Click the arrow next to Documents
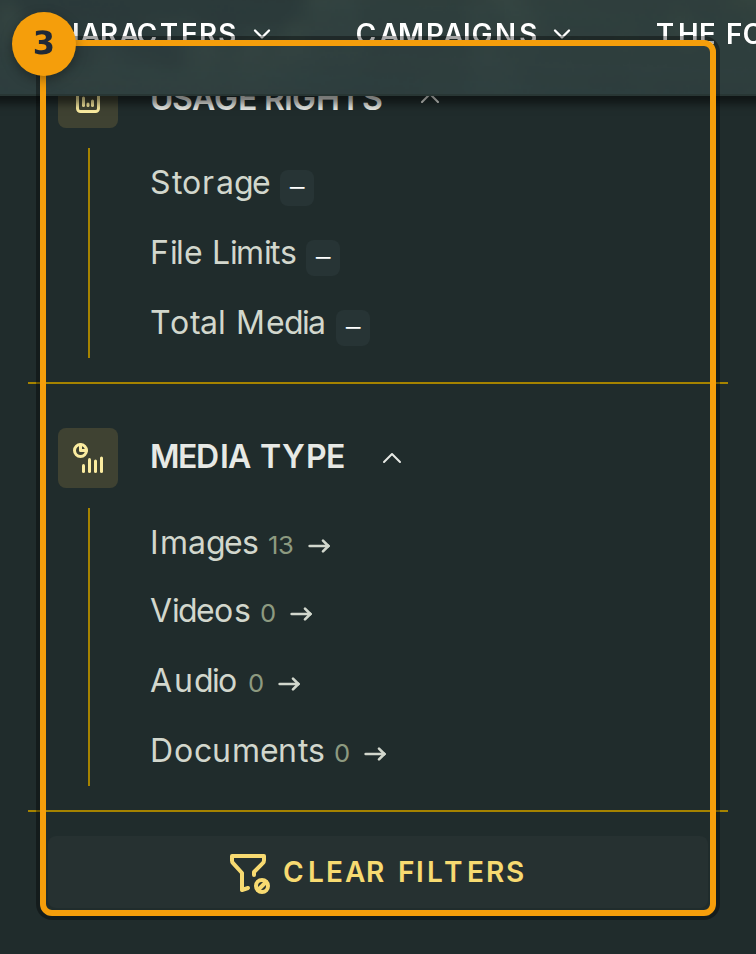 pyautogui.click(x=375, y=754)
